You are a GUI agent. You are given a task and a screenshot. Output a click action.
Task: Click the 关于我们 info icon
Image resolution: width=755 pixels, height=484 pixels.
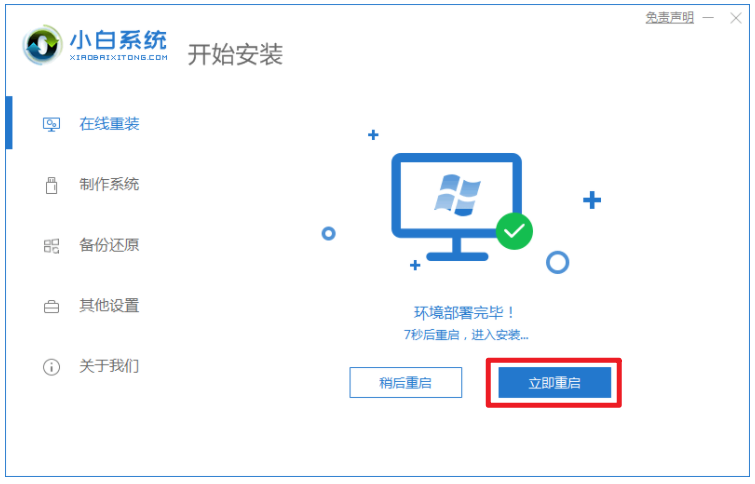tap(52, 367)
